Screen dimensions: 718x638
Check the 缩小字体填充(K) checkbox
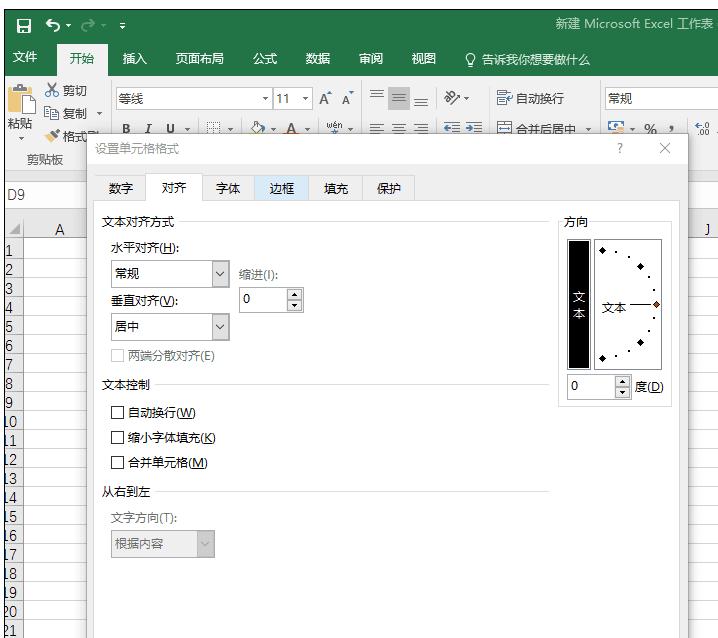(x=117, y=438)
